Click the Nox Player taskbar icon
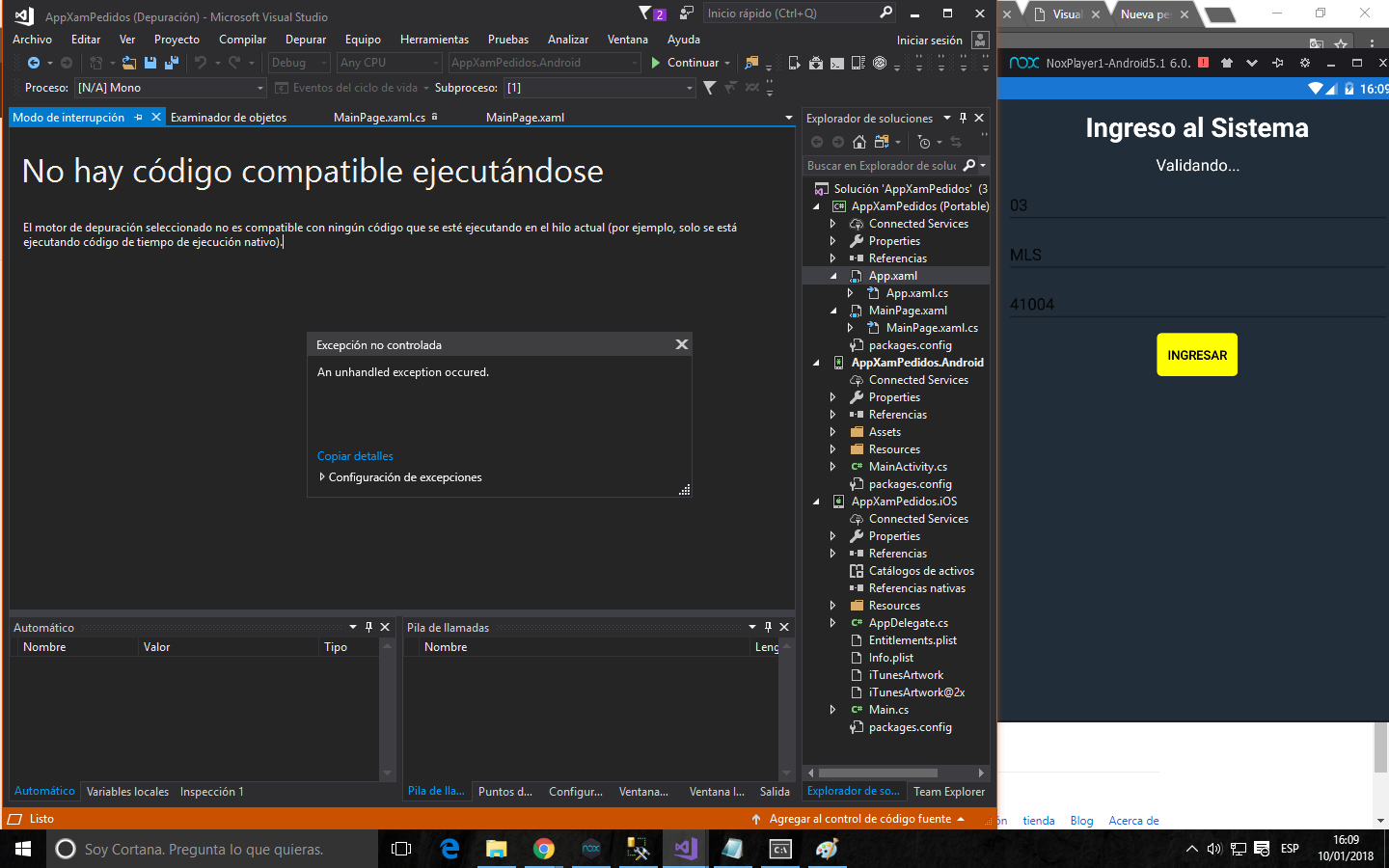This screenshot has width=1389, height=868. (x=590, y=849)
